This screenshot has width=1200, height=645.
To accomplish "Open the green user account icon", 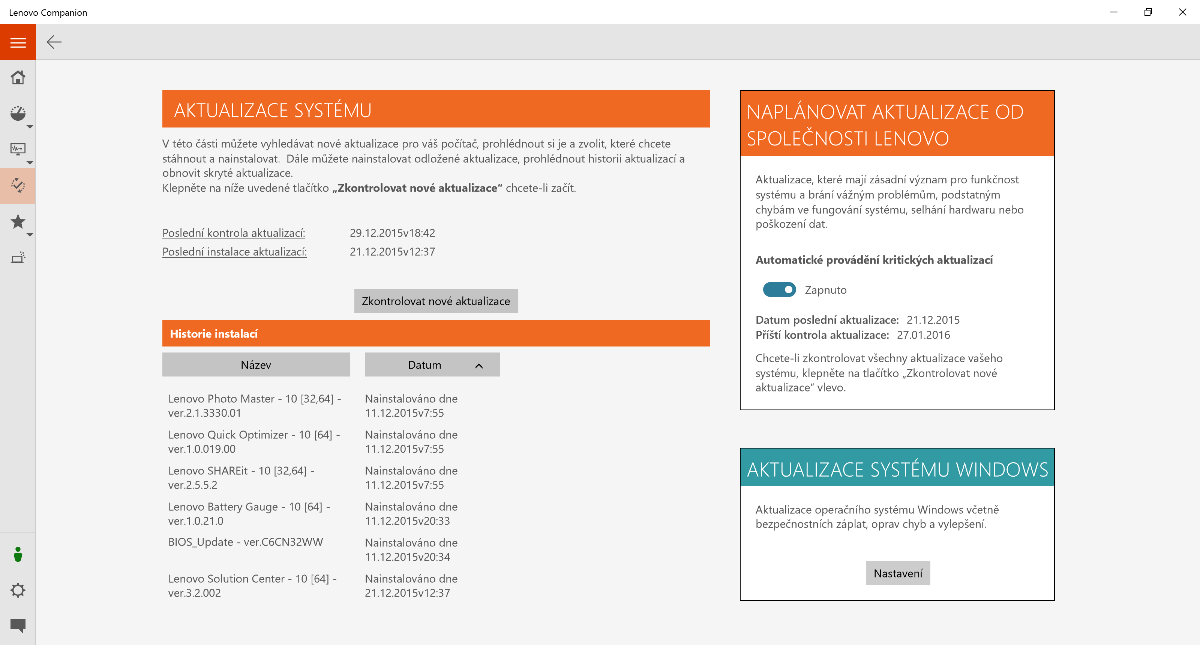I will [17, 554].
